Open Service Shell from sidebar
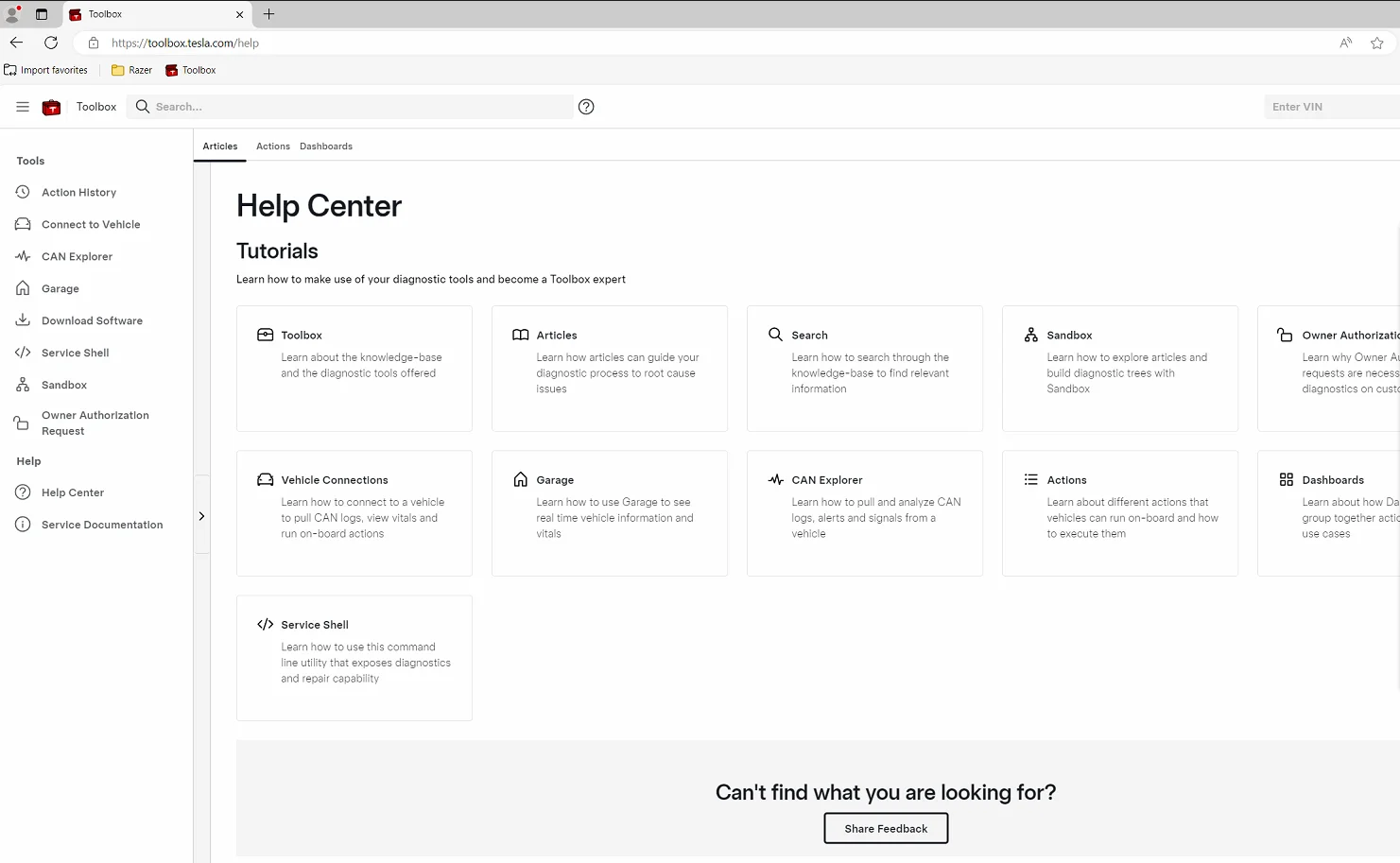Image resolution: width=1400 pixels, height=863 pixels. coord(75,354)
